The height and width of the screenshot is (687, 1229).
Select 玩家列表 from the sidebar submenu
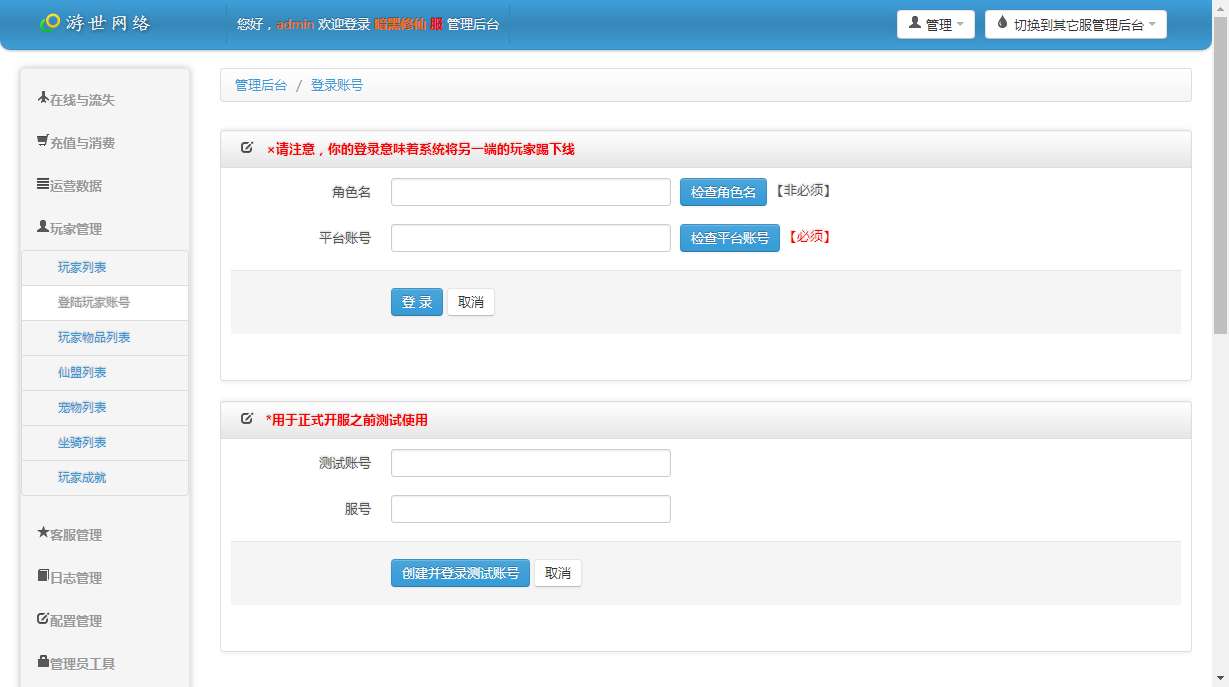click(x=81, y=267)
